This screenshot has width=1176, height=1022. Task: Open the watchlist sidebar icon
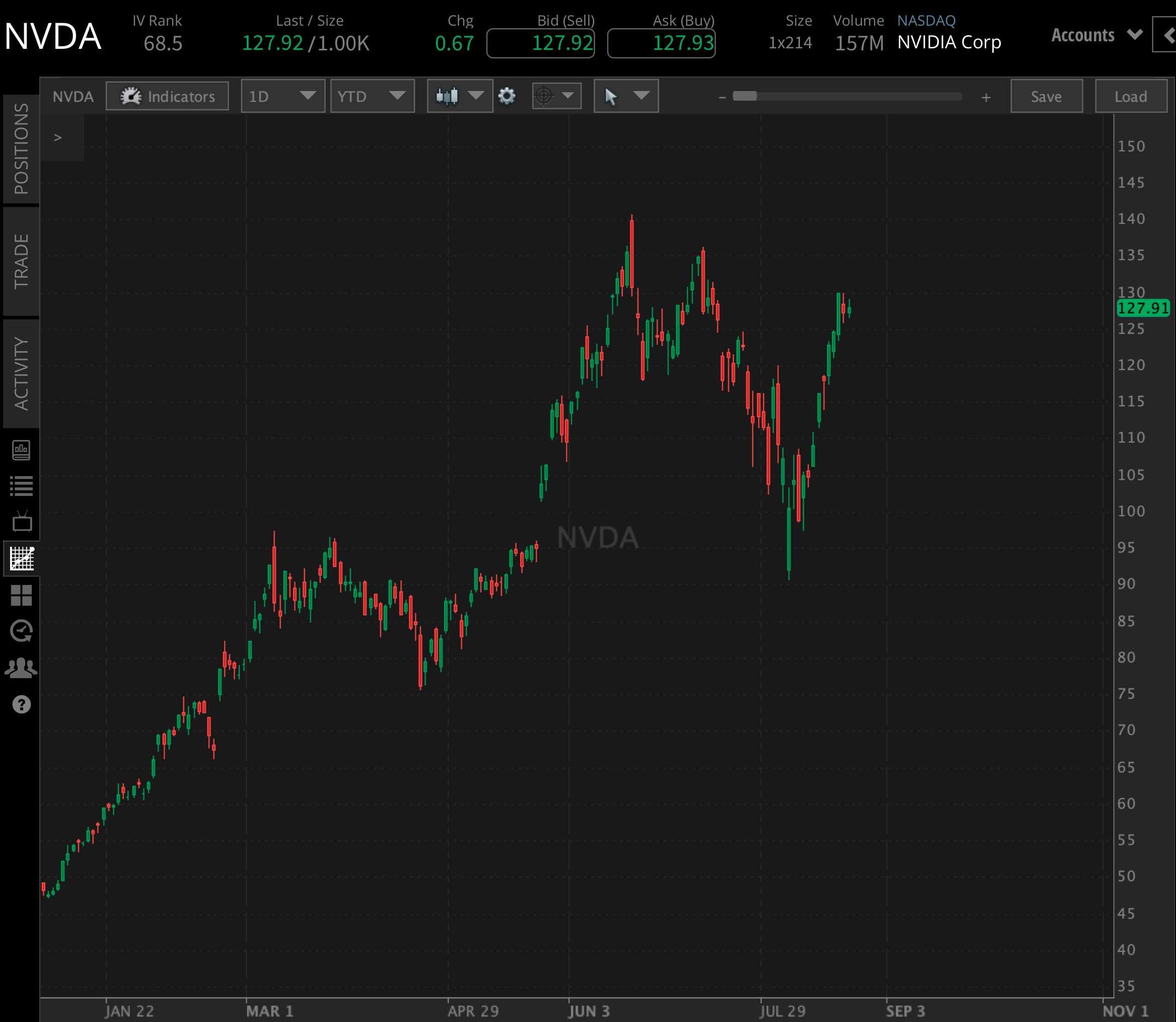coord(22,485)
